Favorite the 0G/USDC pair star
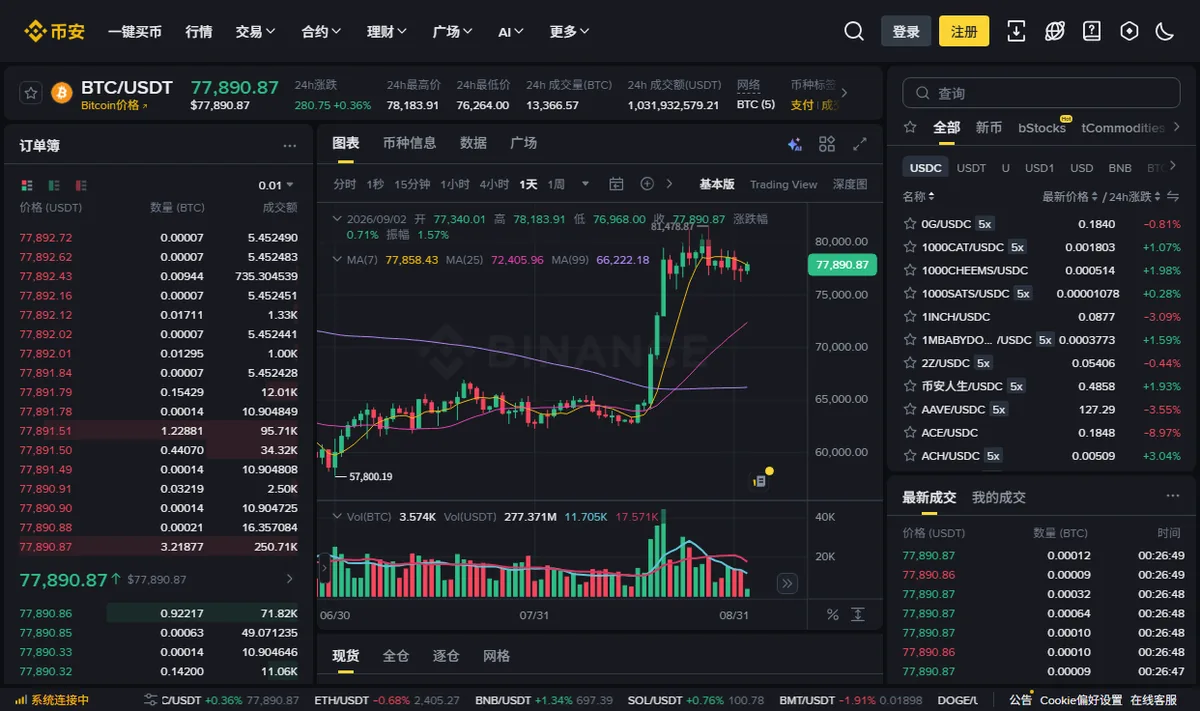This screenshot has height=711, width=1200. (910, 224)
